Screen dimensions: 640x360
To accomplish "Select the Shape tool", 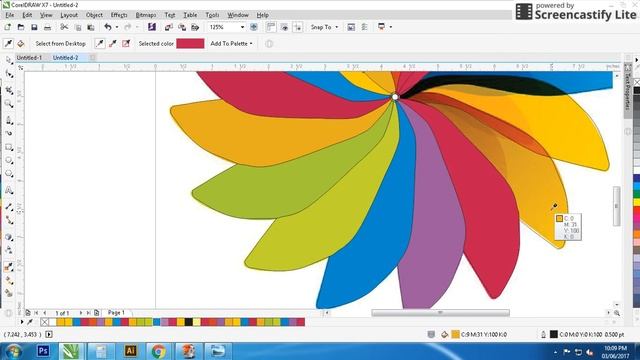I will point(9,74).
